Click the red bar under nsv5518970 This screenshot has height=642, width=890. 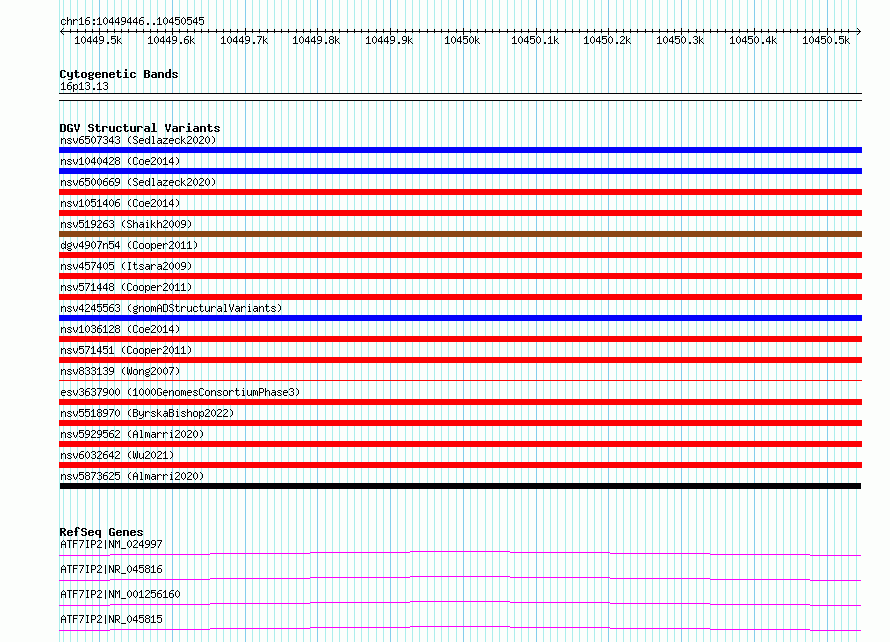[460, 423]
